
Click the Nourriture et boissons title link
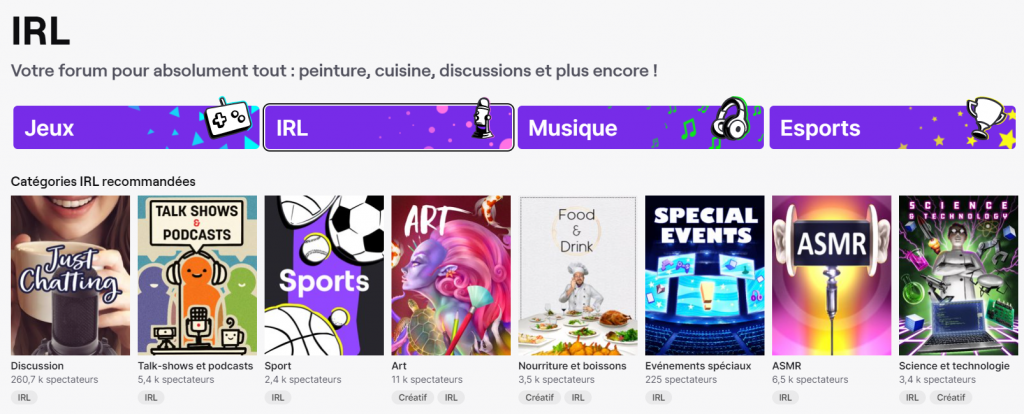[x=572, y=366]
